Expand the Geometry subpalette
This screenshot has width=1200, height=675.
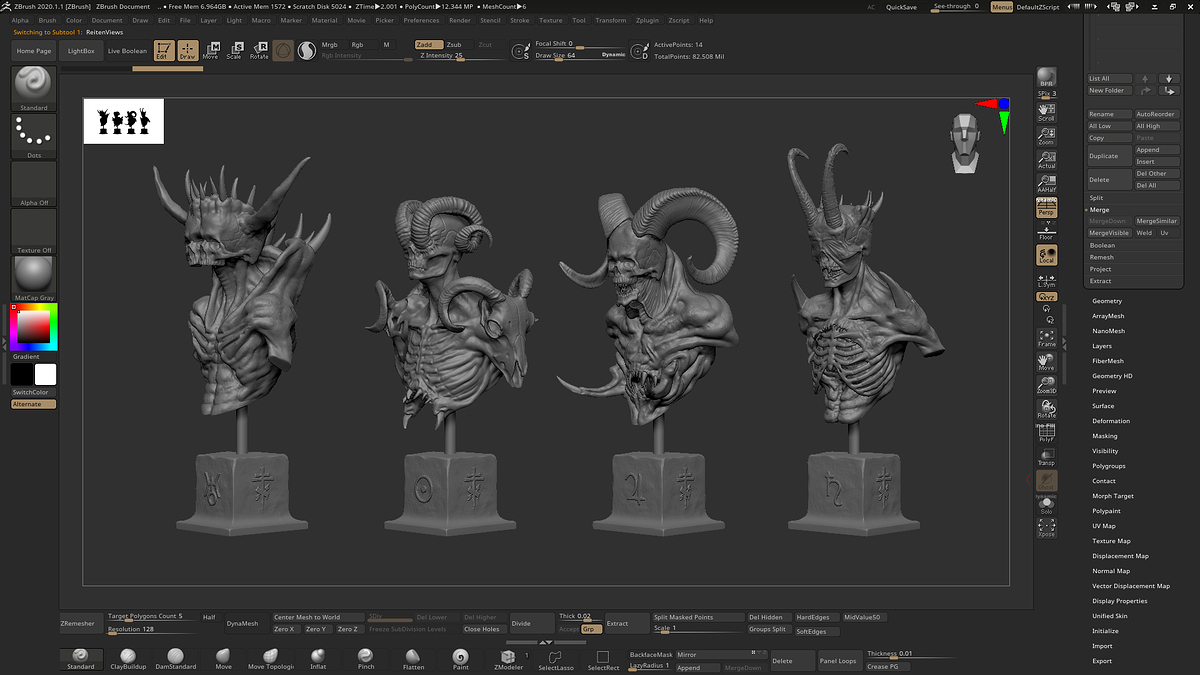[x=1107, y=301]
